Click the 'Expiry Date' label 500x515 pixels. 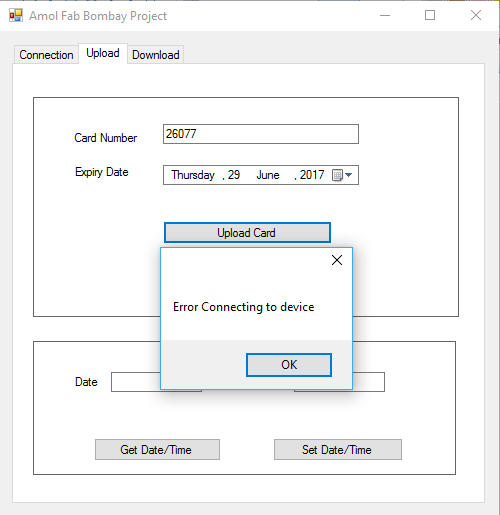[102, 172]
